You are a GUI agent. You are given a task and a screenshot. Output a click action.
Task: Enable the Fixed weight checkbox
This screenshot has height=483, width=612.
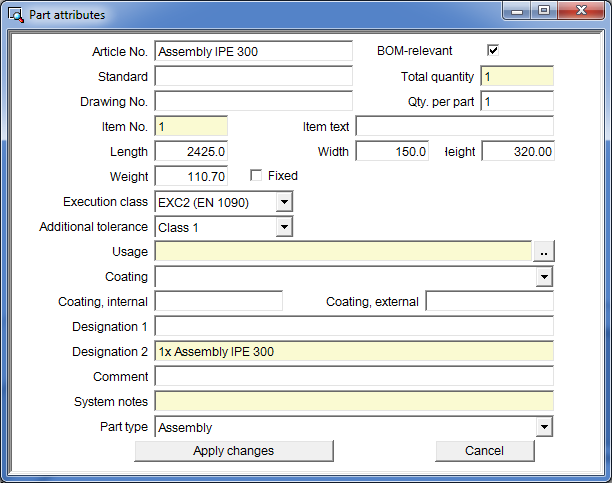(256, 176)
